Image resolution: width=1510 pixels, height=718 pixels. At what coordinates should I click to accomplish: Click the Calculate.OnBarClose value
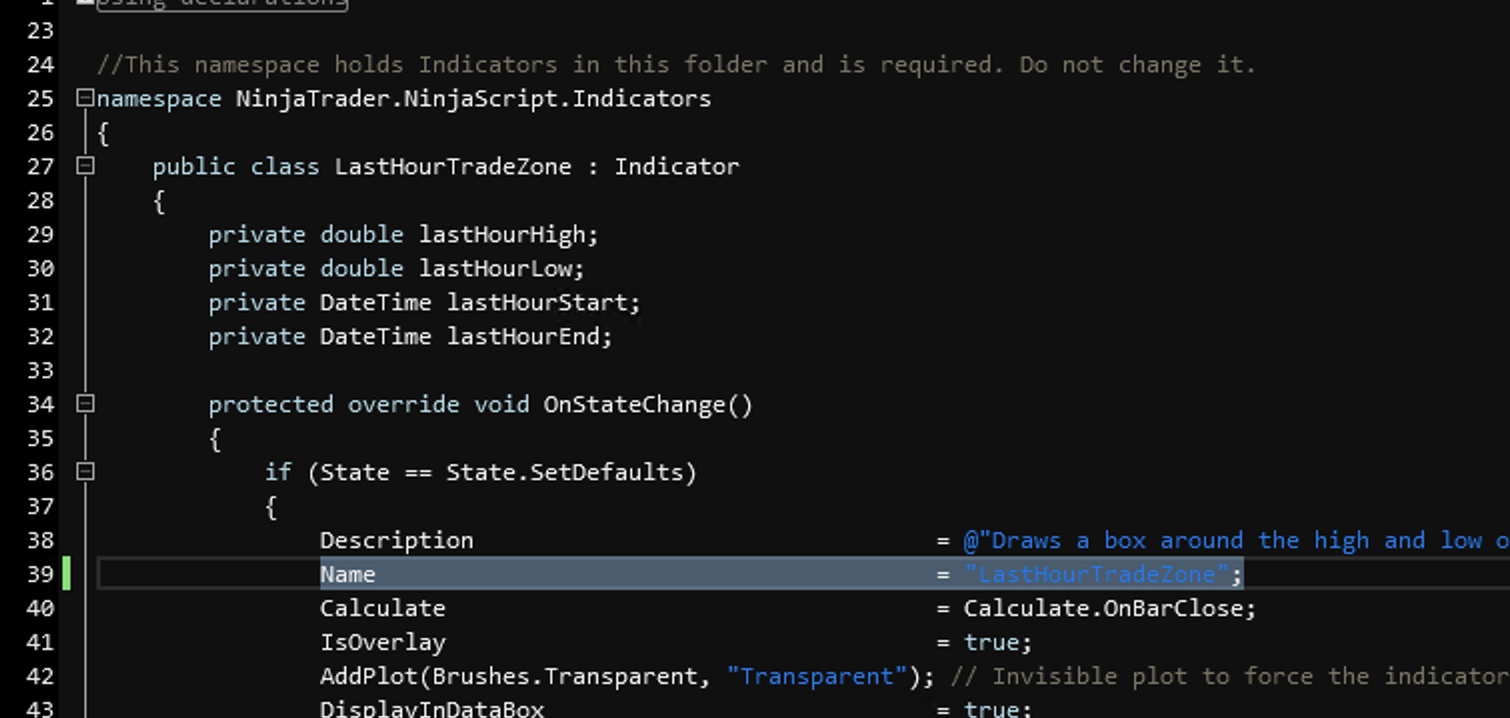pyautogui.click(x=1108, y=608)
